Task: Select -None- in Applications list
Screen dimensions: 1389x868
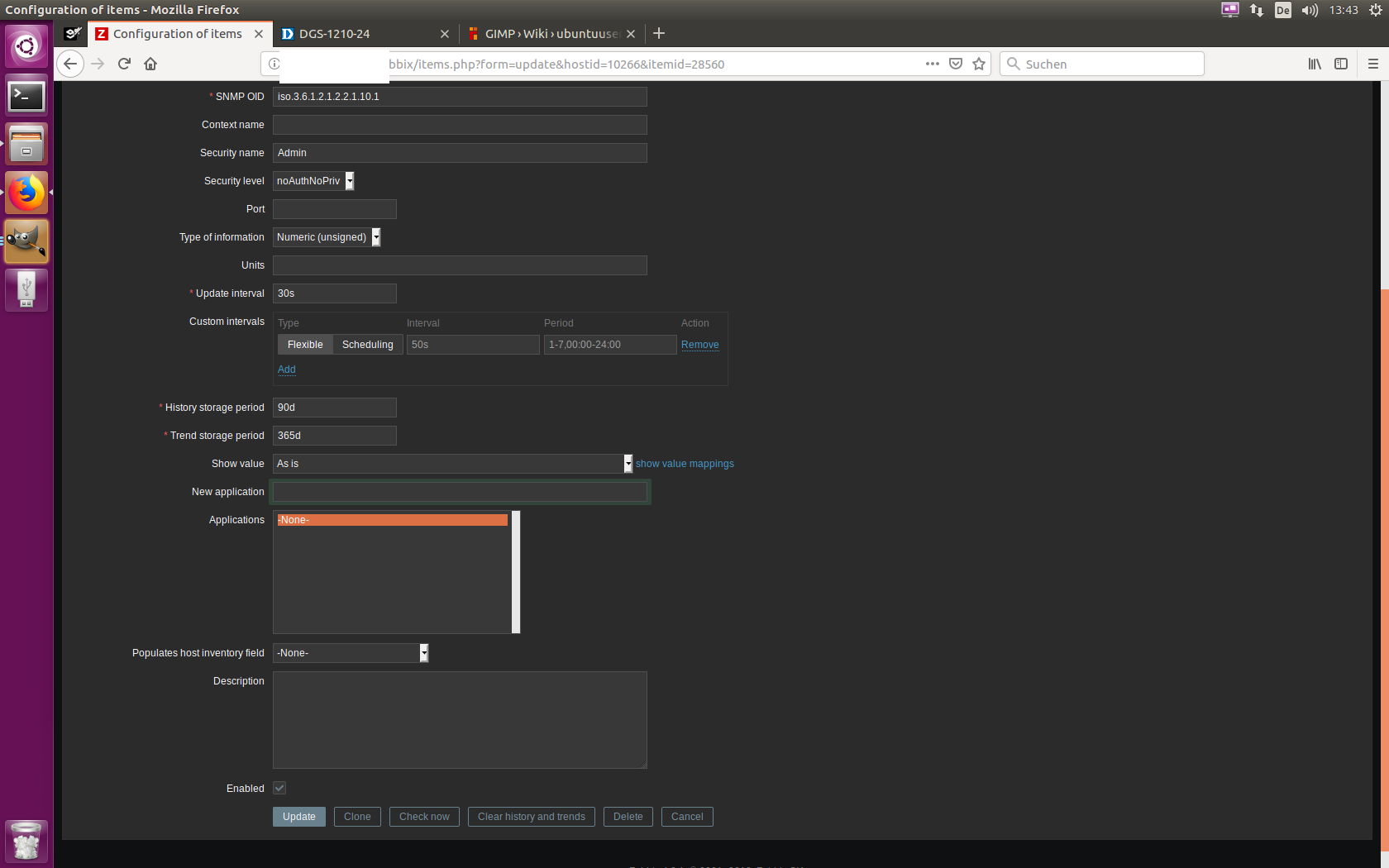Action: click(392, 520)
